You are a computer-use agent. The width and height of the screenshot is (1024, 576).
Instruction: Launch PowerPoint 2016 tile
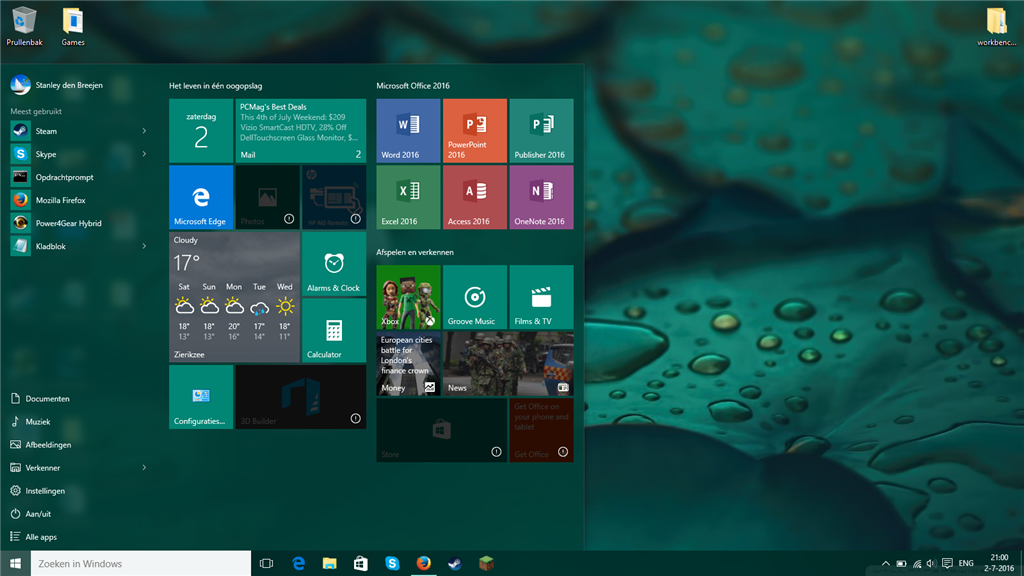475,131
